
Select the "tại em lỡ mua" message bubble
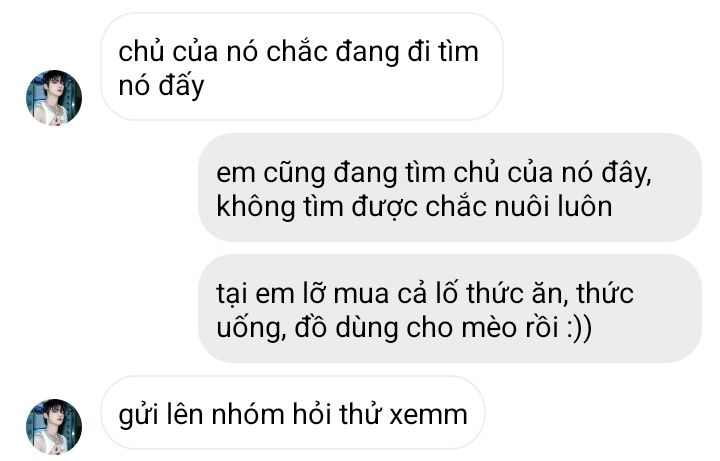(x=450, y=309)
